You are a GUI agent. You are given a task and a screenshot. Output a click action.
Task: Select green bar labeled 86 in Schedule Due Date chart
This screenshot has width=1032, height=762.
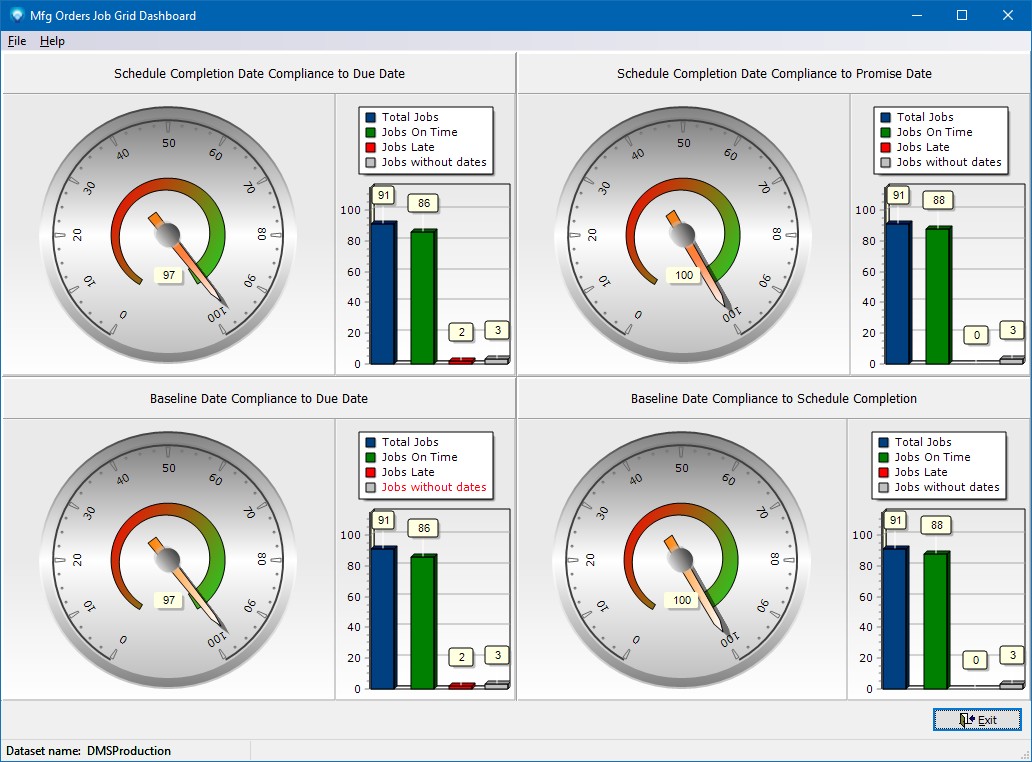point(423,296)
